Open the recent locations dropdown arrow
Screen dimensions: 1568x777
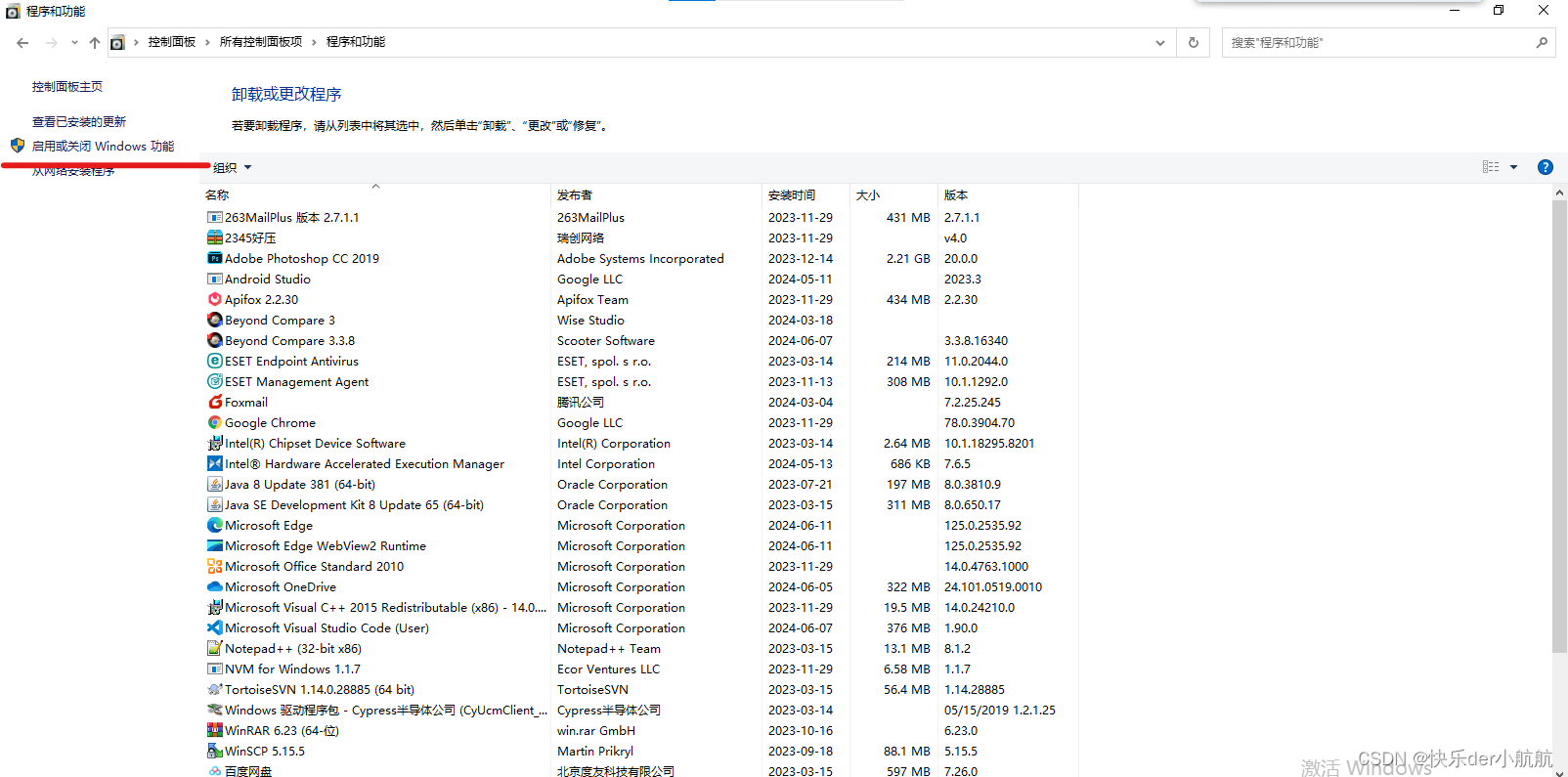pyautogui.click(x=74, y=42)
